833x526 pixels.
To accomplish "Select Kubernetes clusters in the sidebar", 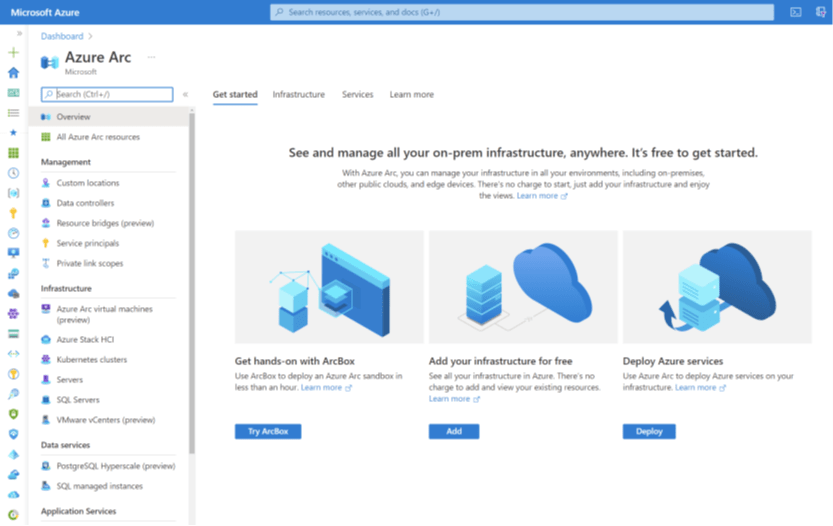I will [x=91, y=359].
